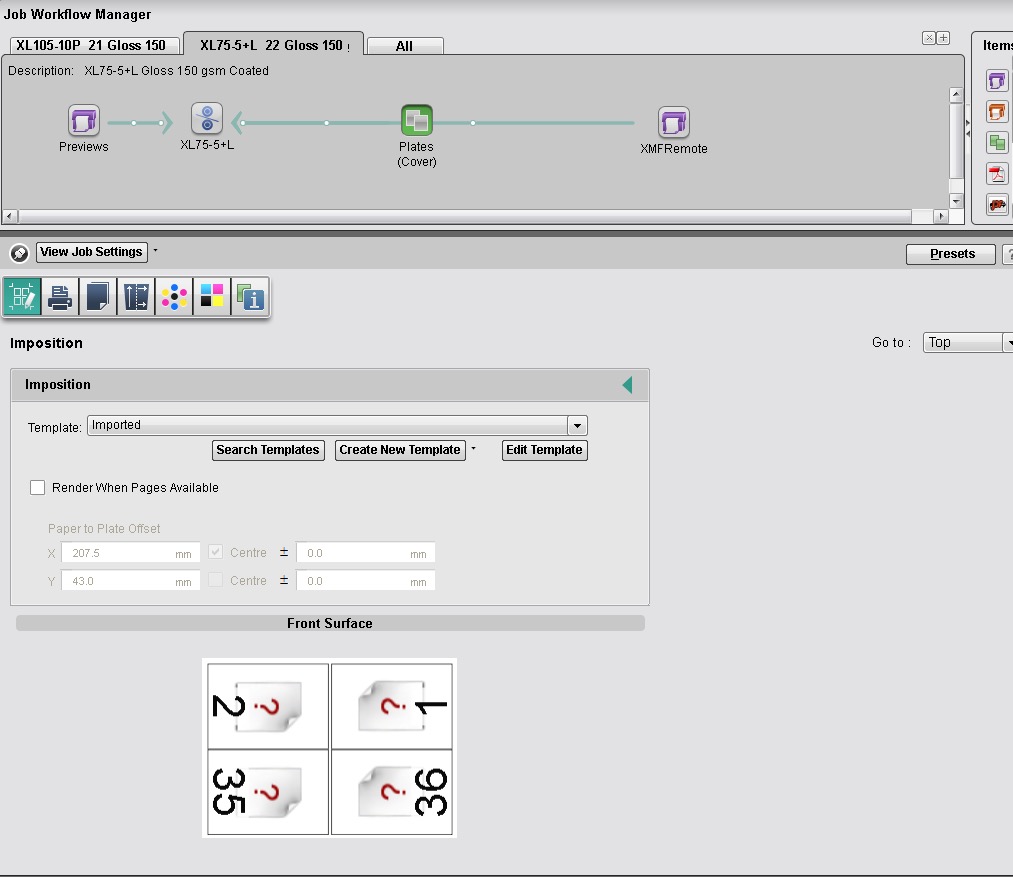Select the Previews workflow node

click(84, 122)
